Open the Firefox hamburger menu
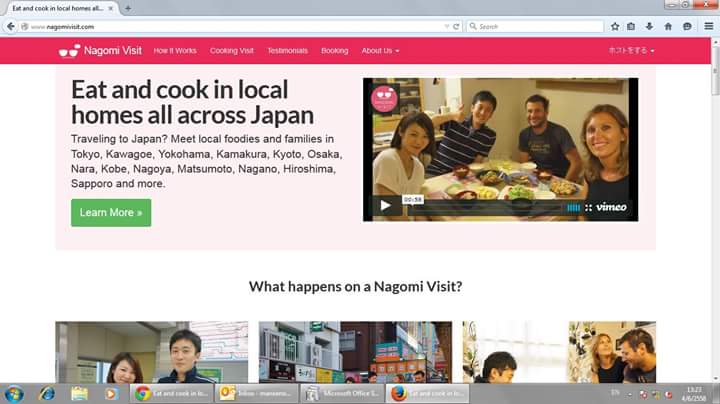 [709, 27]
